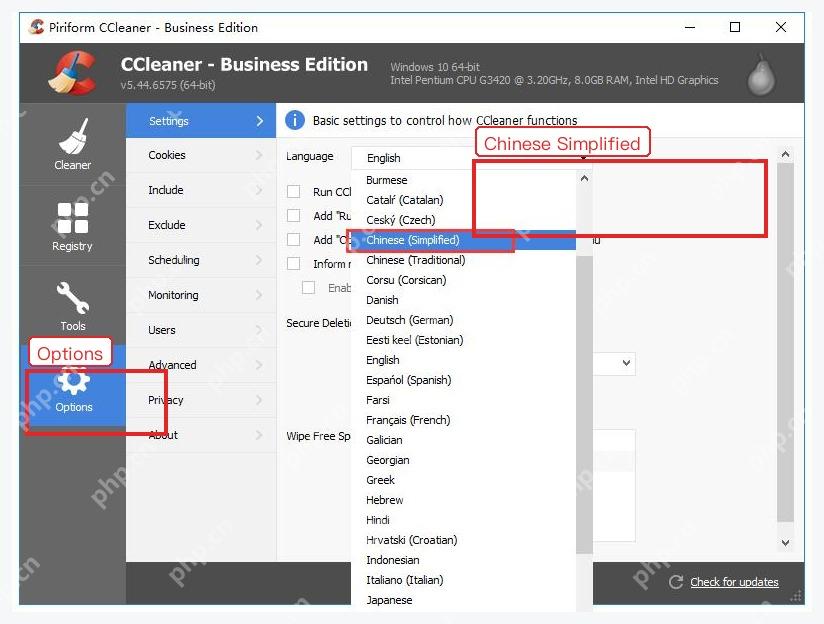Open the Monitoring options tab
The image size is (824, 624).
click(201, 295)
